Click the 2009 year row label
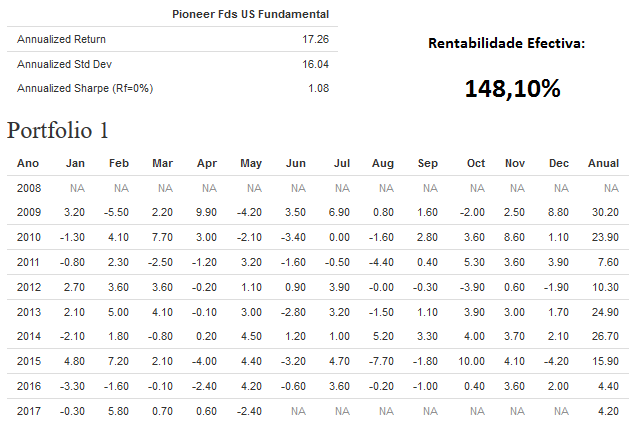 pos(30,213)
